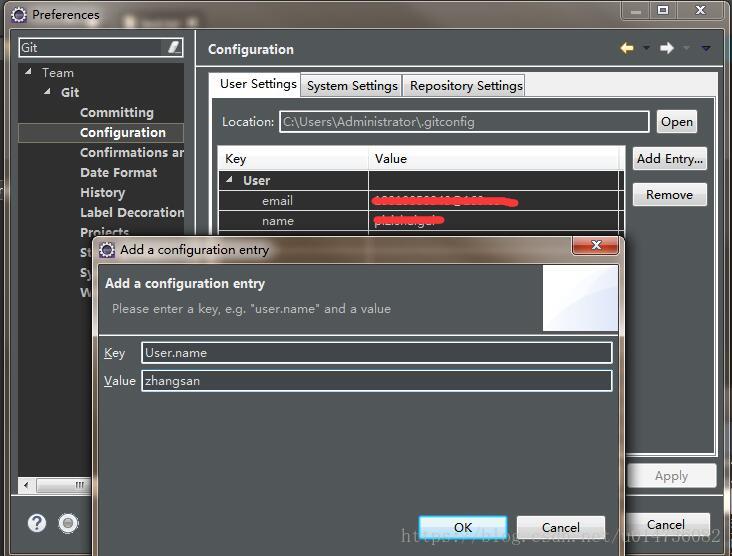Viewport: 732px width, 556px height.
Task: Clear the Git filter text icon
Action: tap(173, 47)
